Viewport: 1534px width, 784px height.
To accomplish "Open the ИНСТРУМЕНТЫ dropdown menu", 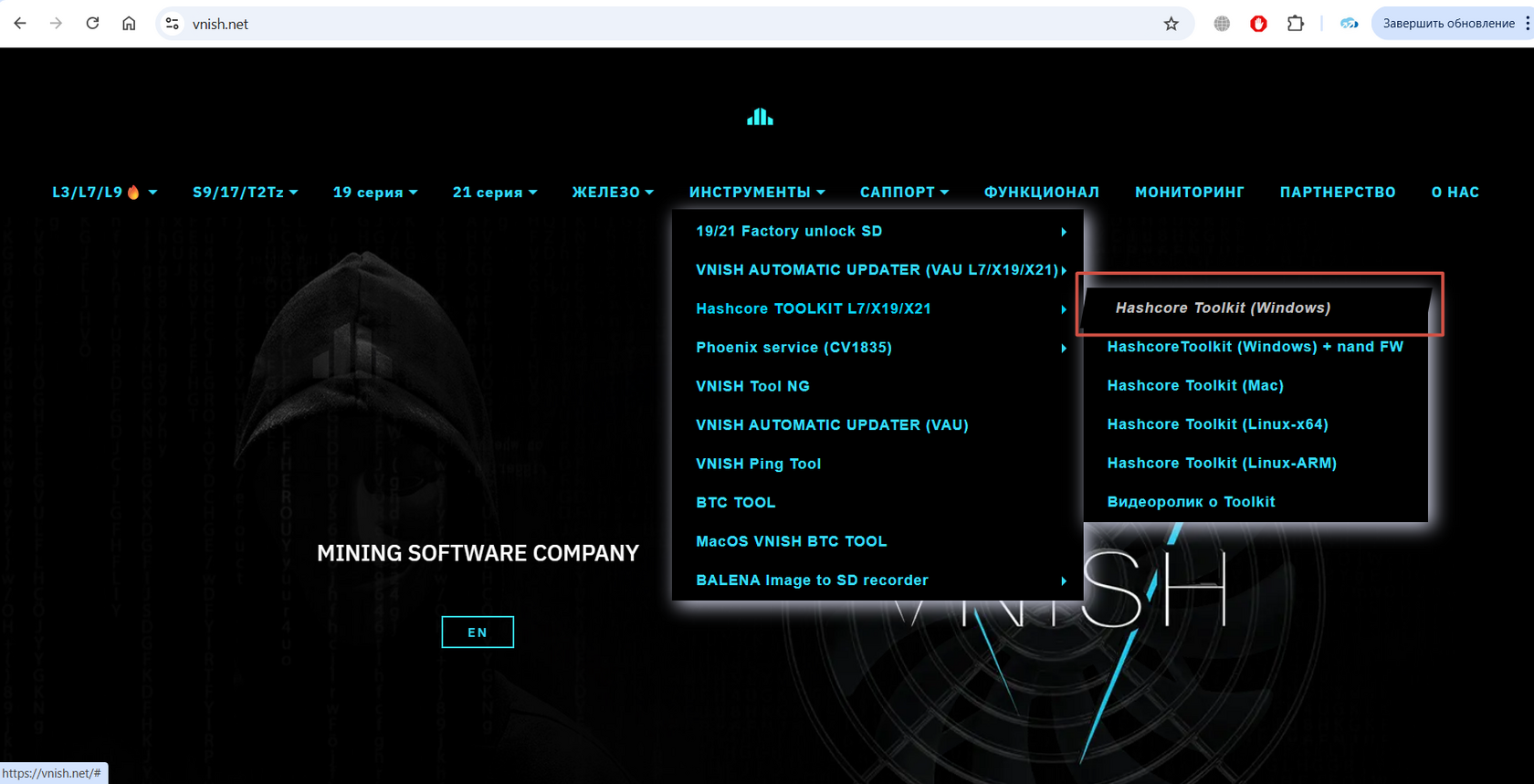I will tap(757, 193).
